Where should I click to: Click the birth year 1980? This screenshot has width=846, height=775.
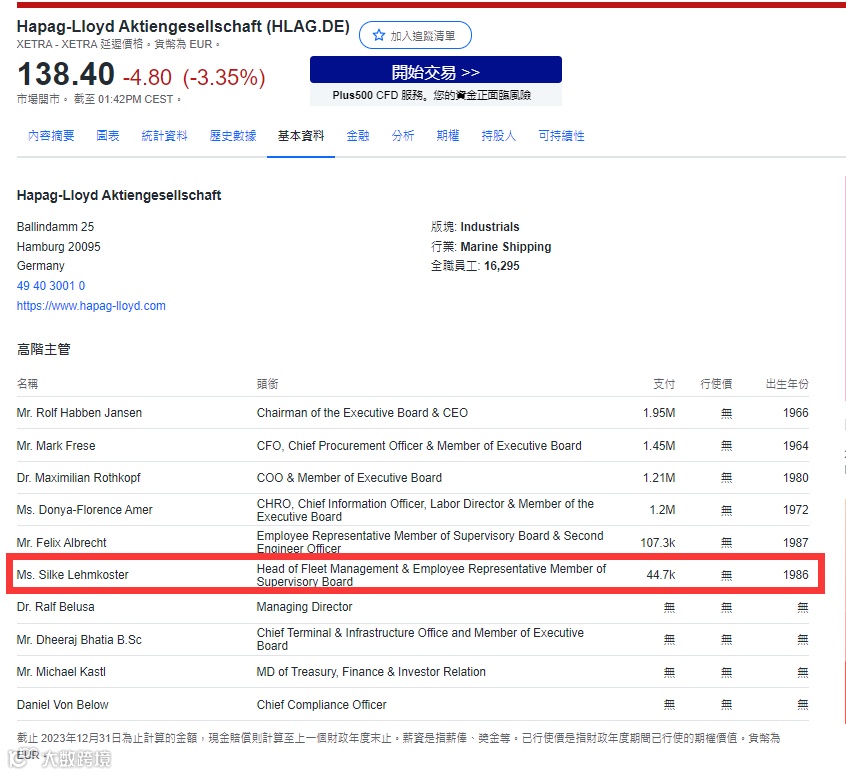[796, 478]
